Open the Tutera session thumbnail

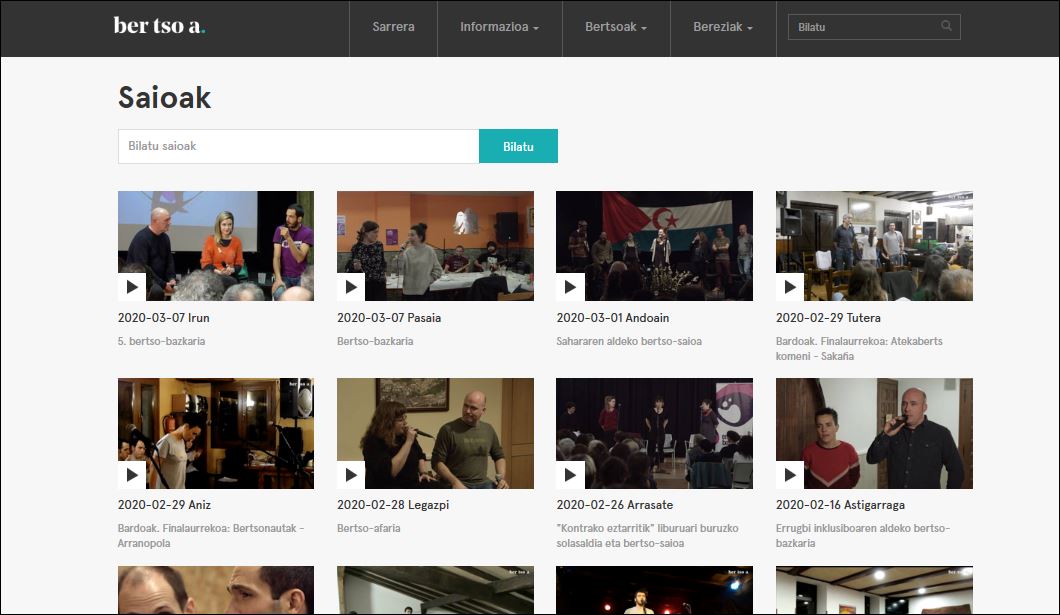click(x=874, y=246)
